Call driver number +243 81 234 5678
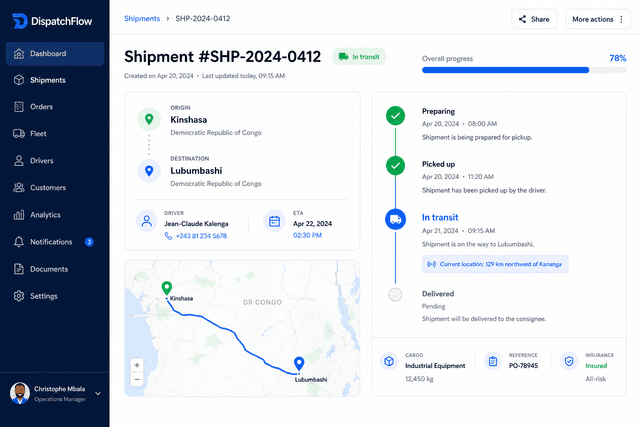The image size is (640, 427). [x=196, y=236]
